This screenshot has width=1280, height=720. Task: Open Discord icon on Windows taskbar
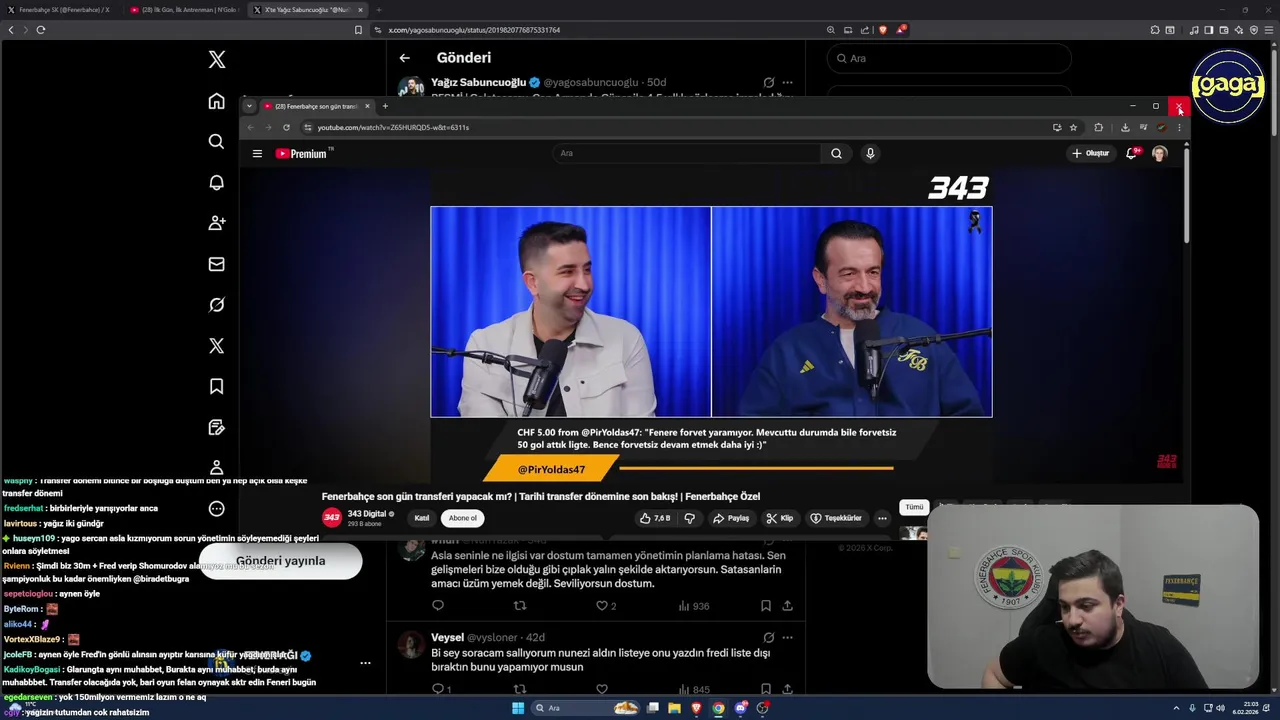740,708
